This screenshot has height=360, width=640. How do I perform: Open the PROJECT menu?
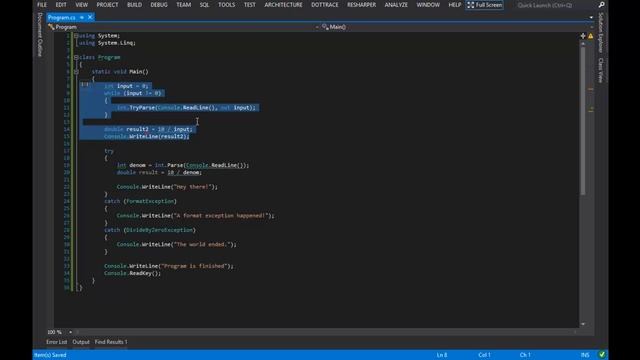pyautogui.click(x=107, y=5)
